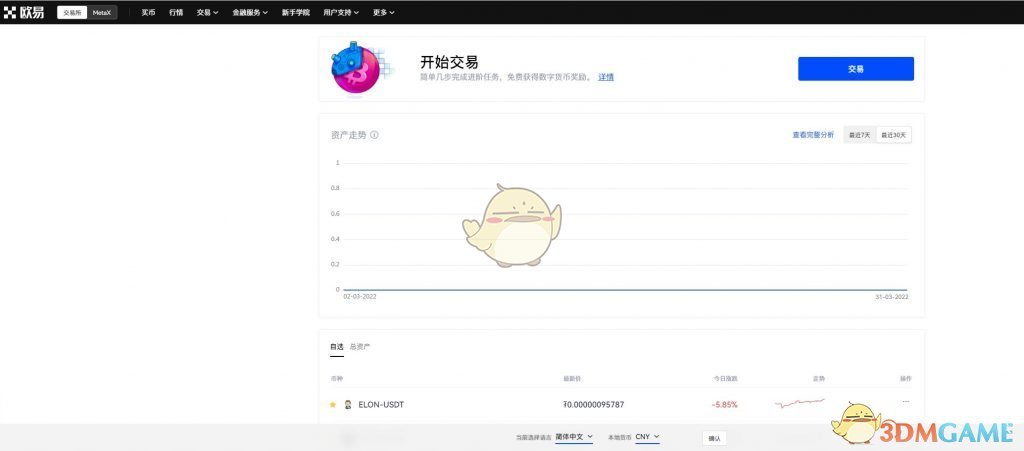This screenshot has width=1024, height=451.
Task: Open 买币 in the top navigation
Action: (x=148, y=12)
